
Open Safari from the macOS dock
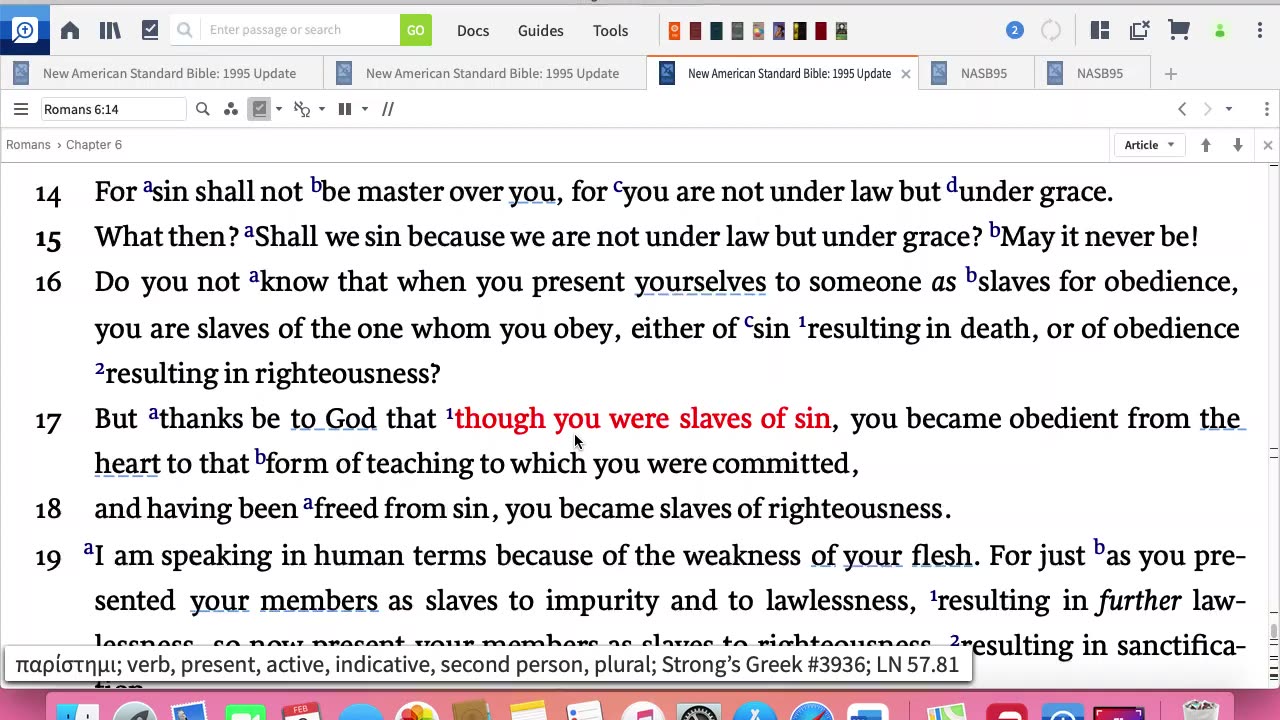(810, 712)
